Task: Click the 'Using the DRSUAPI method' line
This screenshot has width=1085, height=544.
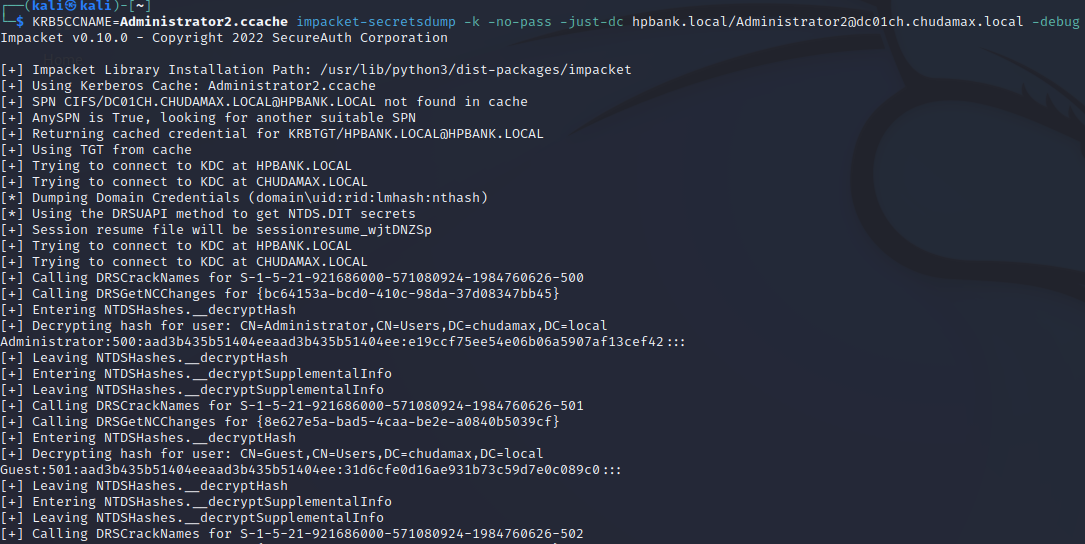Action: (208, 213)
